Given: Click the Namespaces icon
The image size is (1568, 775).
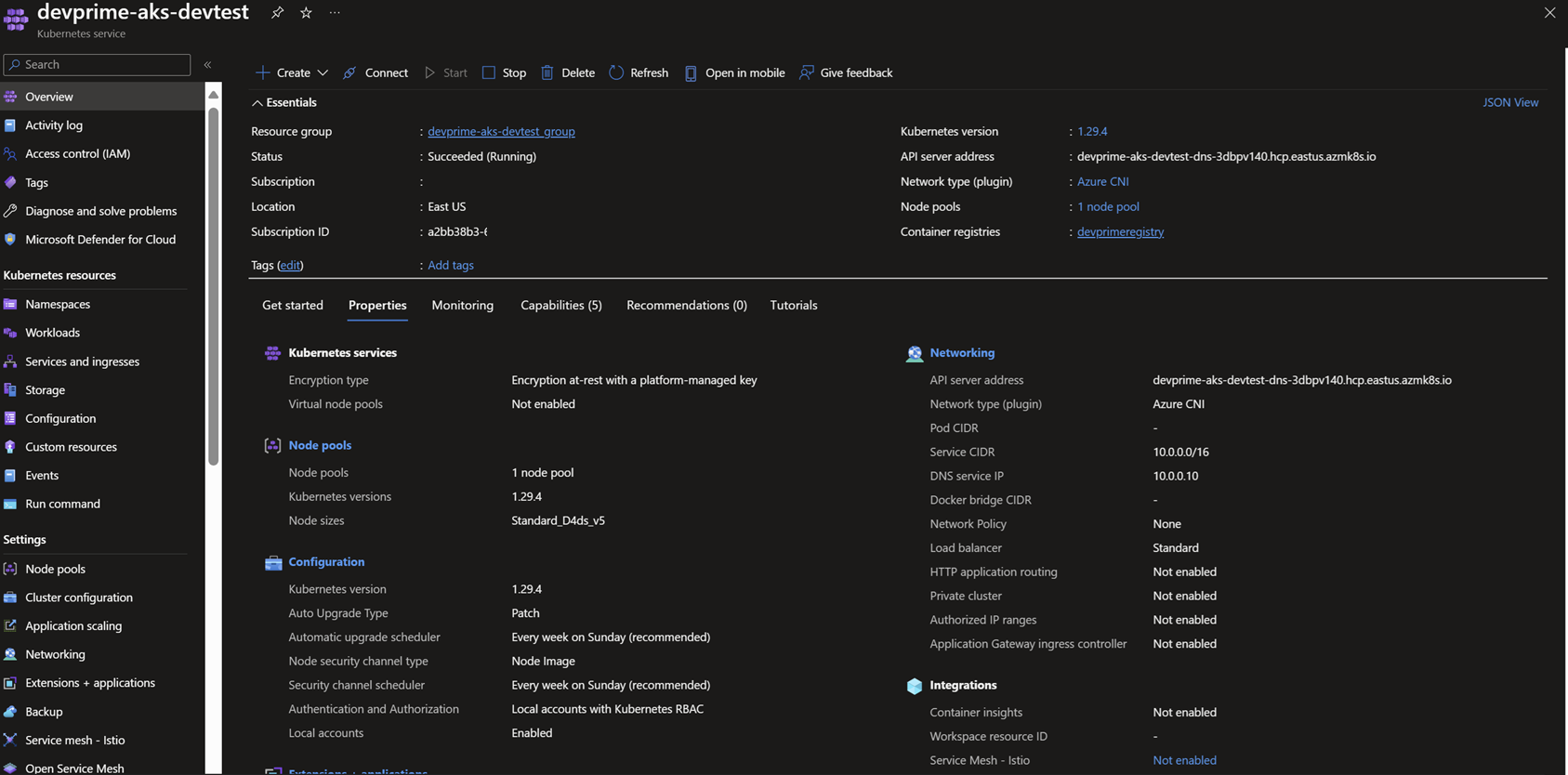Looking at the screenshot, I should point(10,304).
